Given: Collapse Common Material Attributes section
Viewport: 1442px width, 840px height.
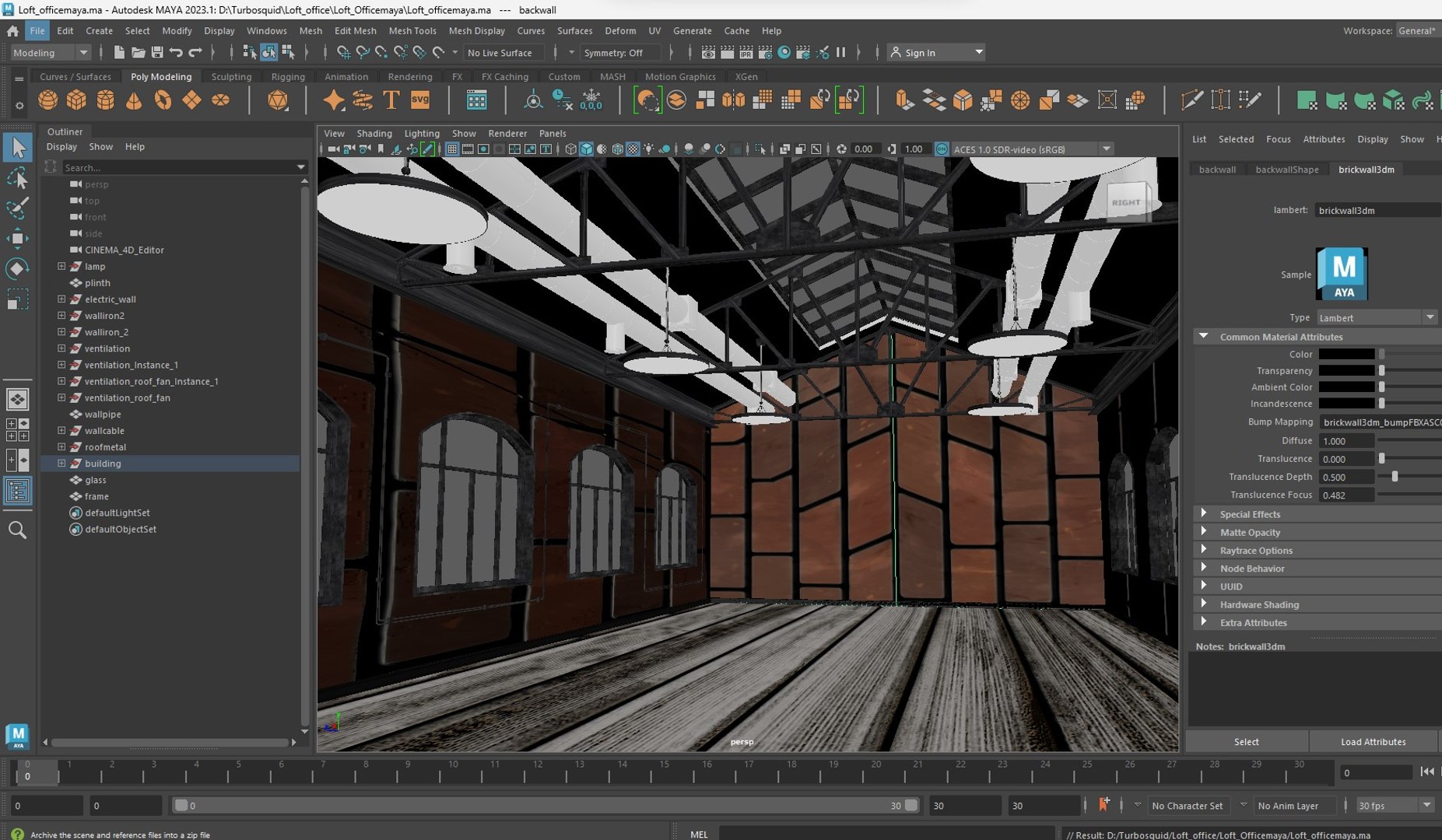Looking at the screenshot, I should pyautogui.click(x=1204, y=337).
